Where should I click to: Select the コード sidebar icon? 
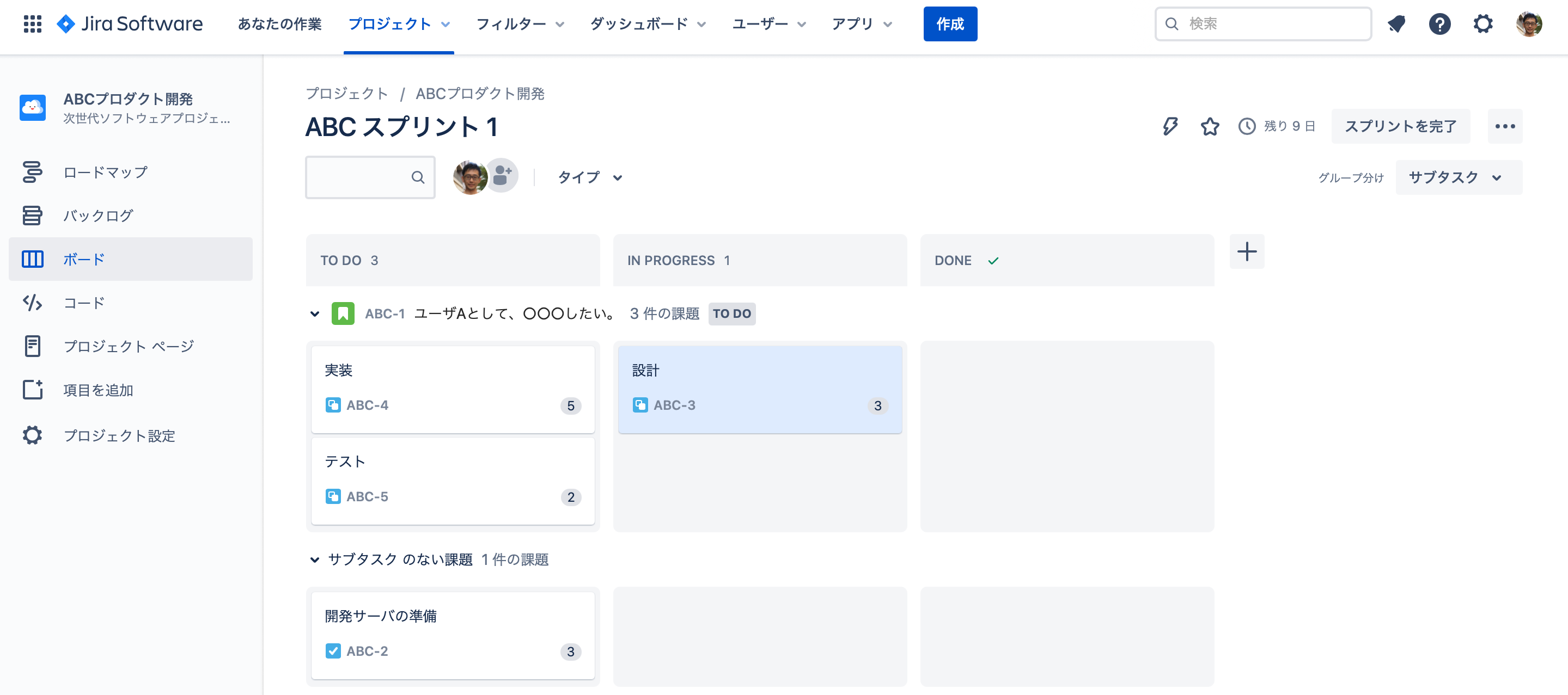pyautogui.click(x=32, y=302)
